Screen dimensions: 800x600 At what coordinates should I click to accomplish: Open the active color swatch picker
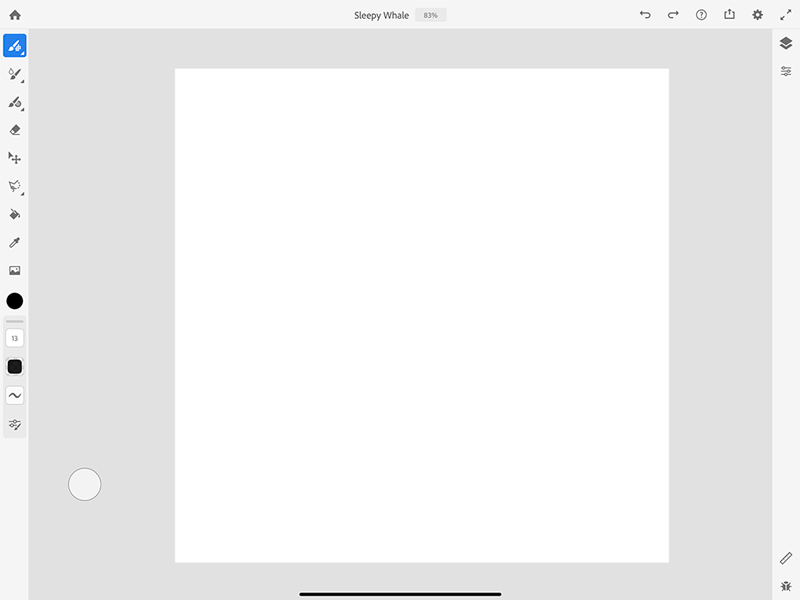(x=14, y=300)
